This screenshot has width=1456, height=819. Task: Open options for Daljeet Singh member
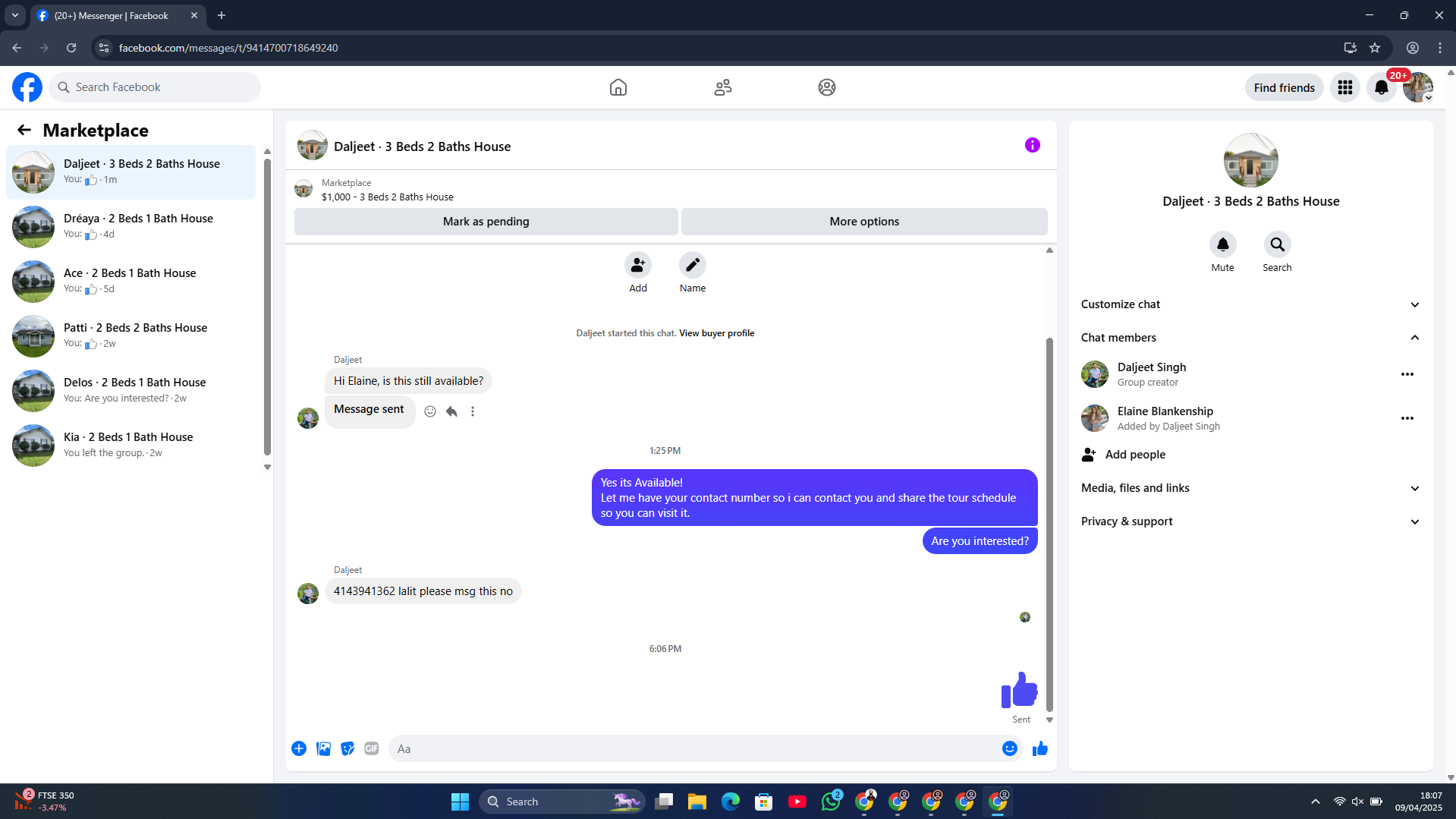tap(1407, 374)
